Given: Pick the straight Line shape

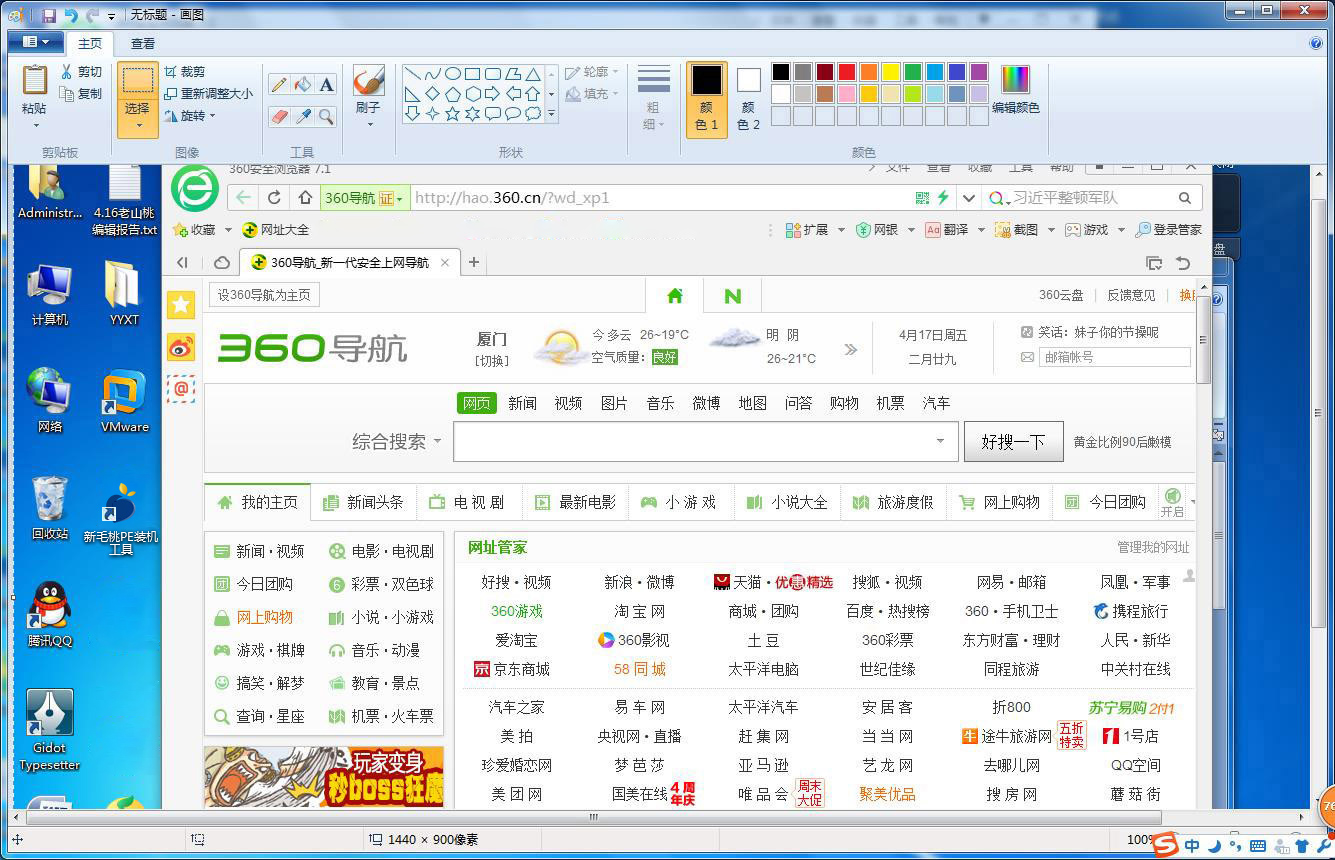Looking at the screenshot, I should [413, 74].
